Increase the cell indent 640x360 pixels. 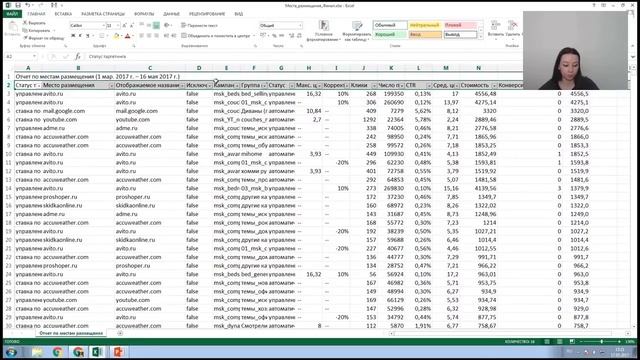click(x=174, y=36)
